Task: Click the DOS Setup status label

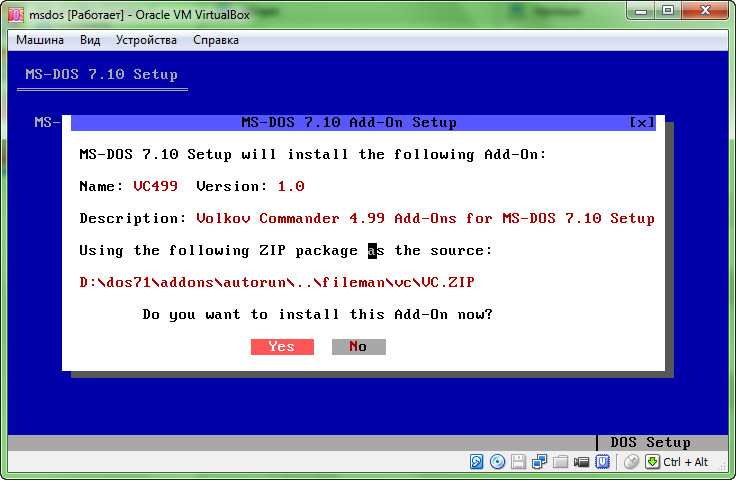Action: (x=650, y=442)
